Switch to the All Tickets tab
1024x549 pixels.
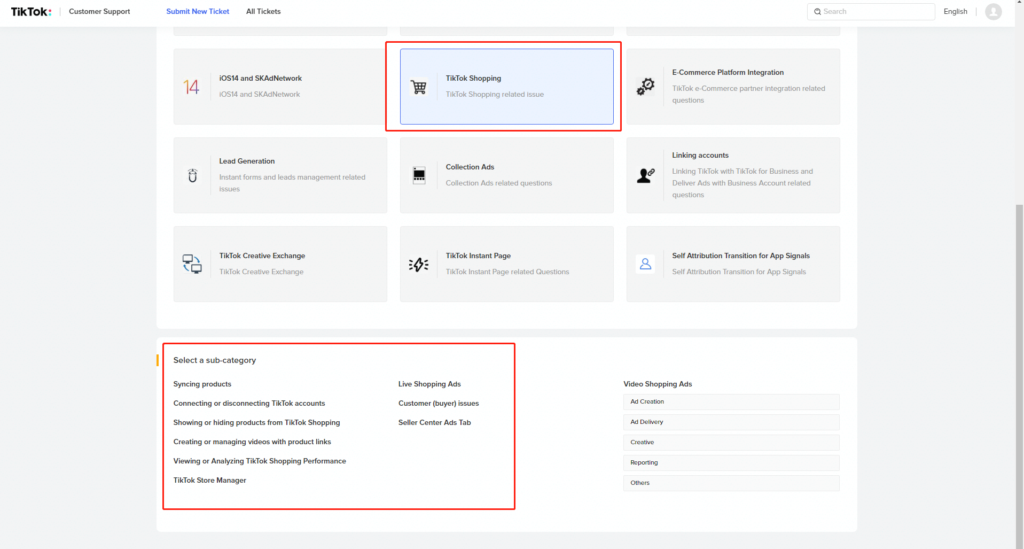(263, 12)
